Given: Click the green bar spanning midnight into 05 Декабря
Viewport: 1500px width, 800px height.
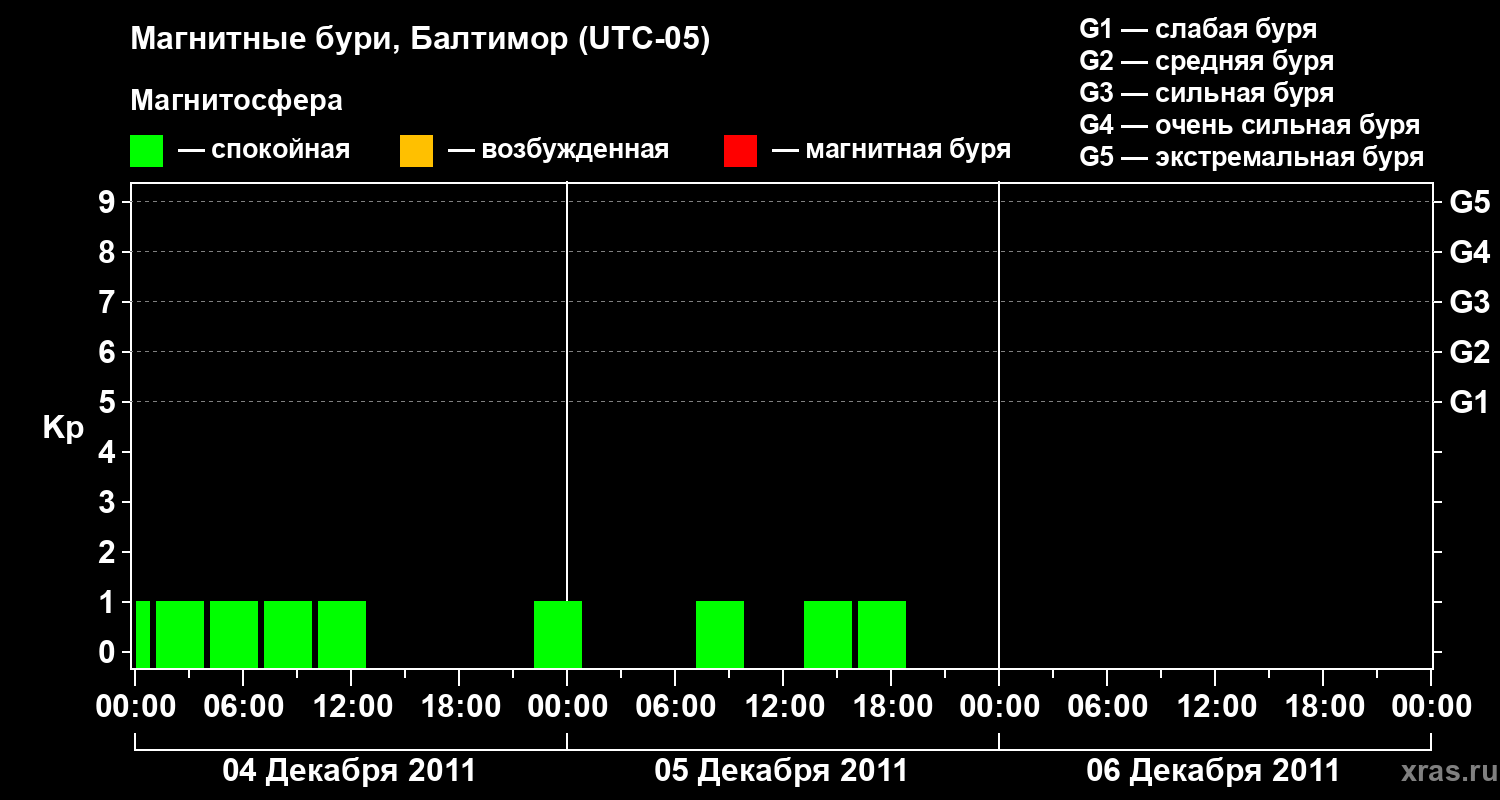Looking at the screenshot, I should point(558,634).
